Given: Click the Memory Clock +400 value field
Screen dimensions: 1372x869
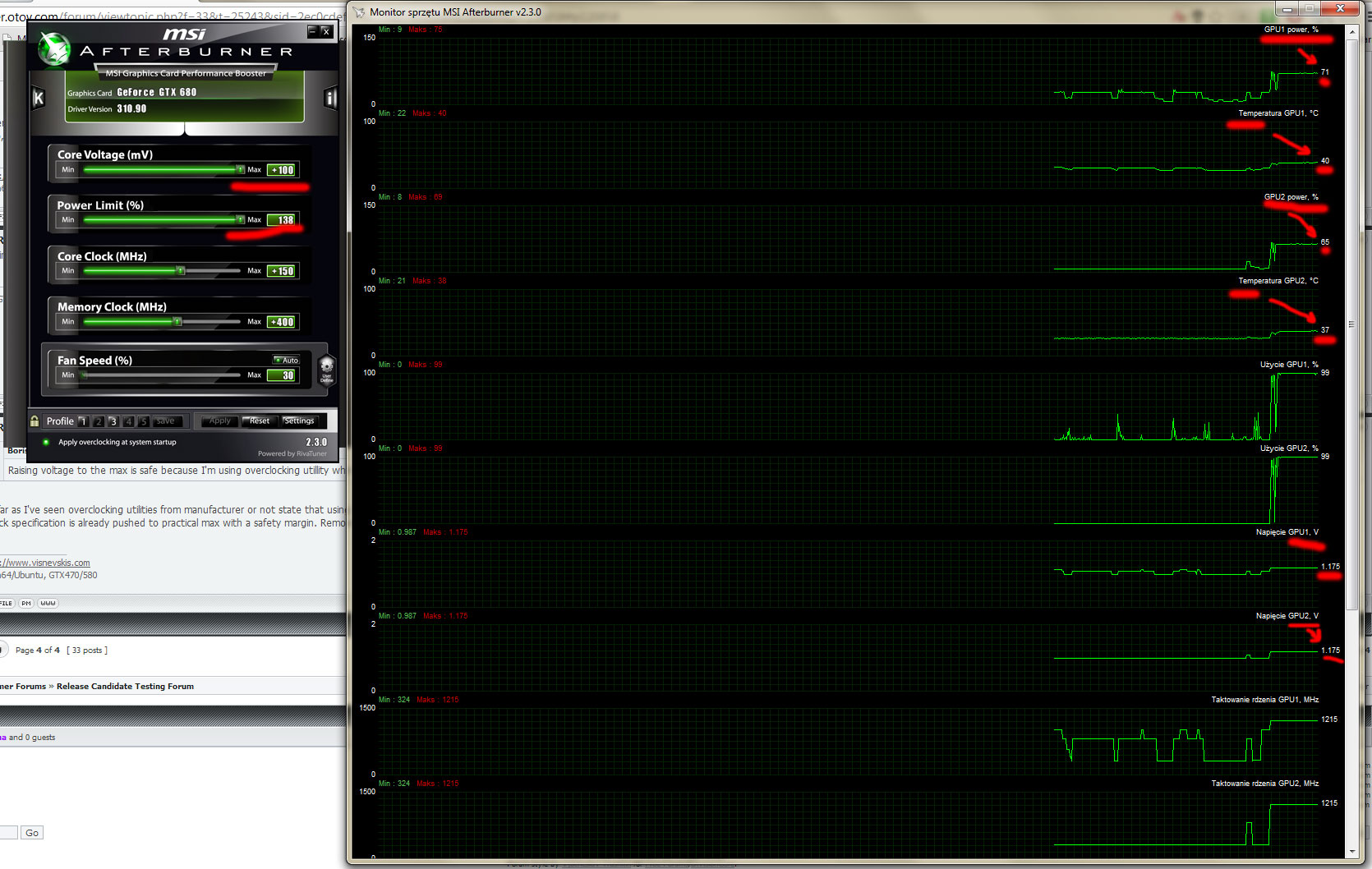Looking at the screenshot, I should tap(283, 322).
